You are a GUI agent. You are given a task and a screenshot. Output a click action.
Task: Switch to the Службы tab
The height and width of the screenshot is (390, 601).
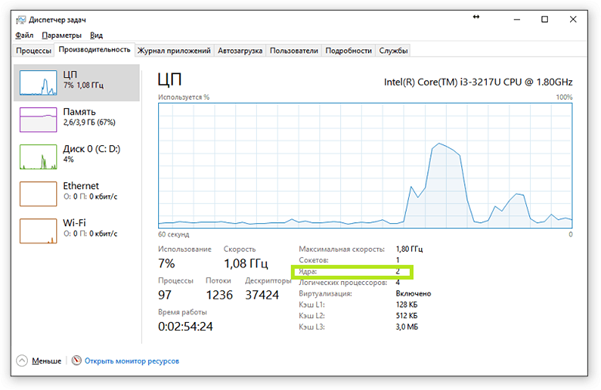click(x=393, y=51)
